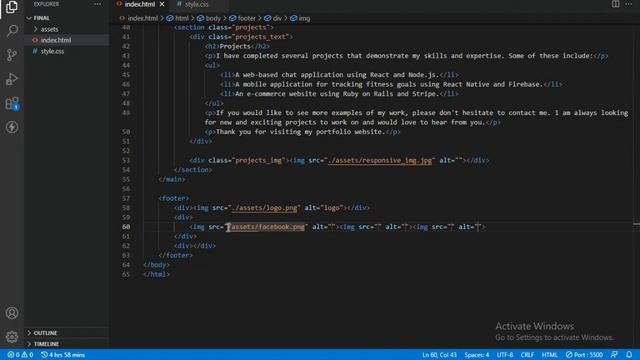Viewport: 640px width, 360px height.
Task: Change indentation via Spaces: 4
Action: tap(476, 355)
